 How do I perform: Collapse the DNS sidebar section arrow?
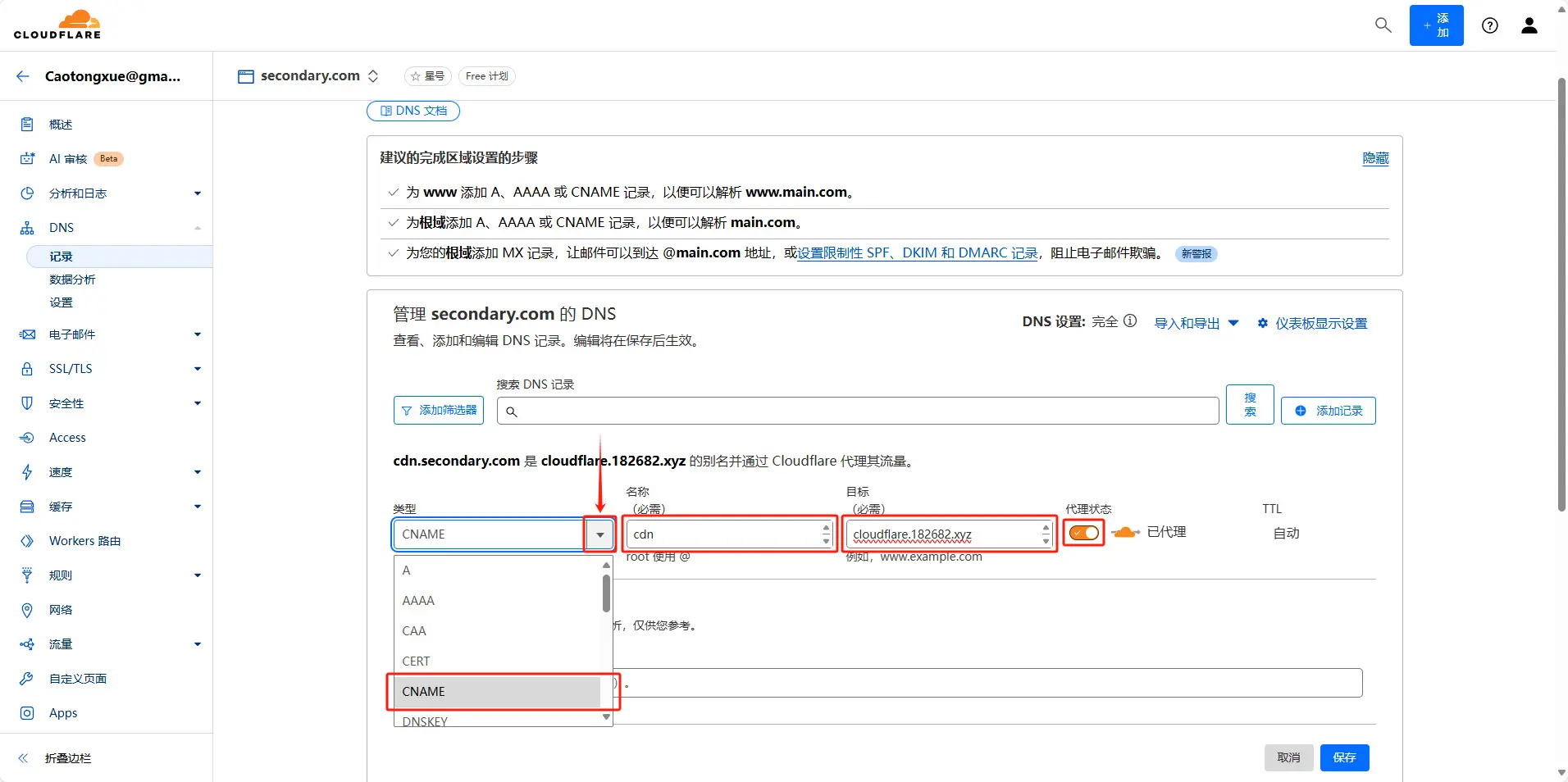pyautogui.click(x=198, y=228)
